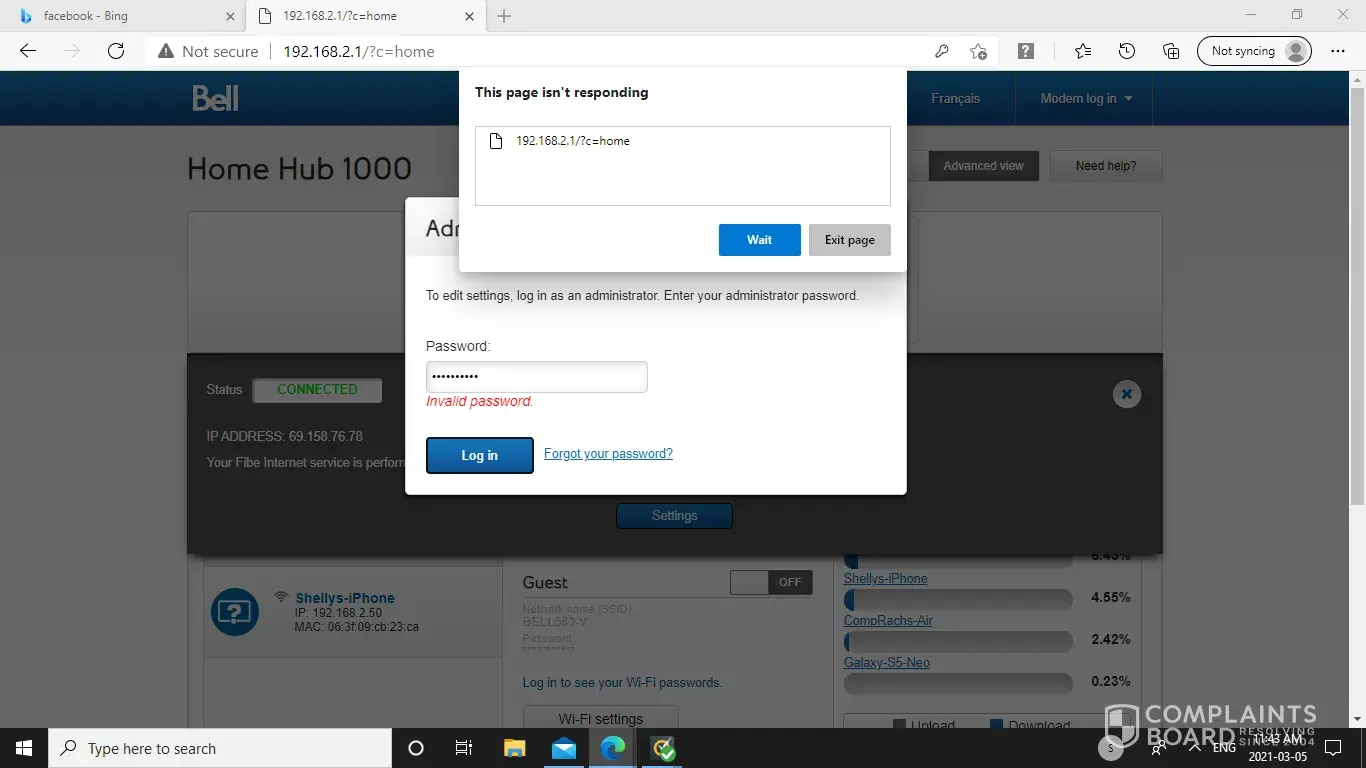Viewport: 1366px width, 768px height.
Task: Expand the Modem log in dropdown
Action: coord(1086,98)
